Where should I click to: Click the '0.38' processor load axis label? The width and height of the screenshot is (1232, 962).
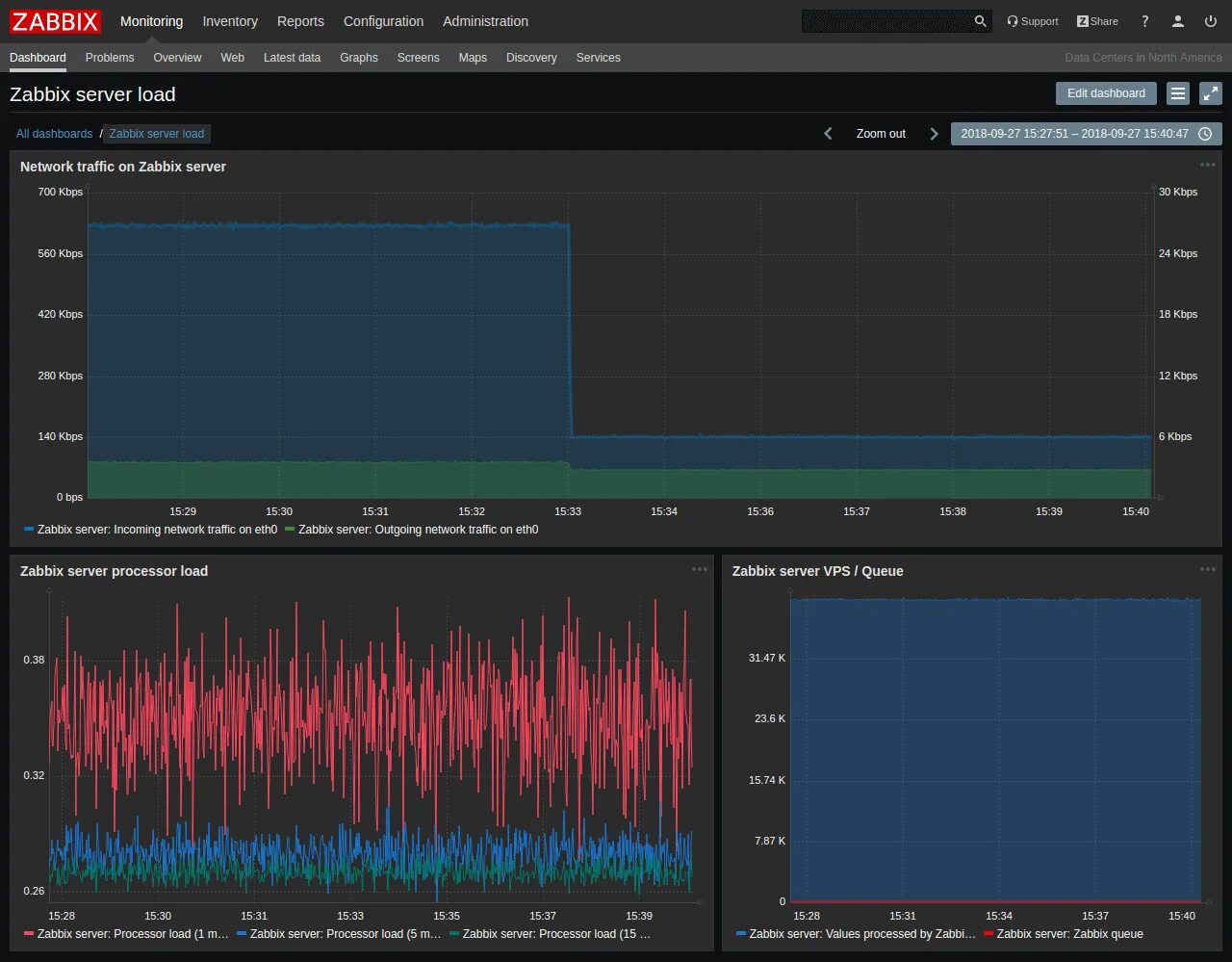34,660
